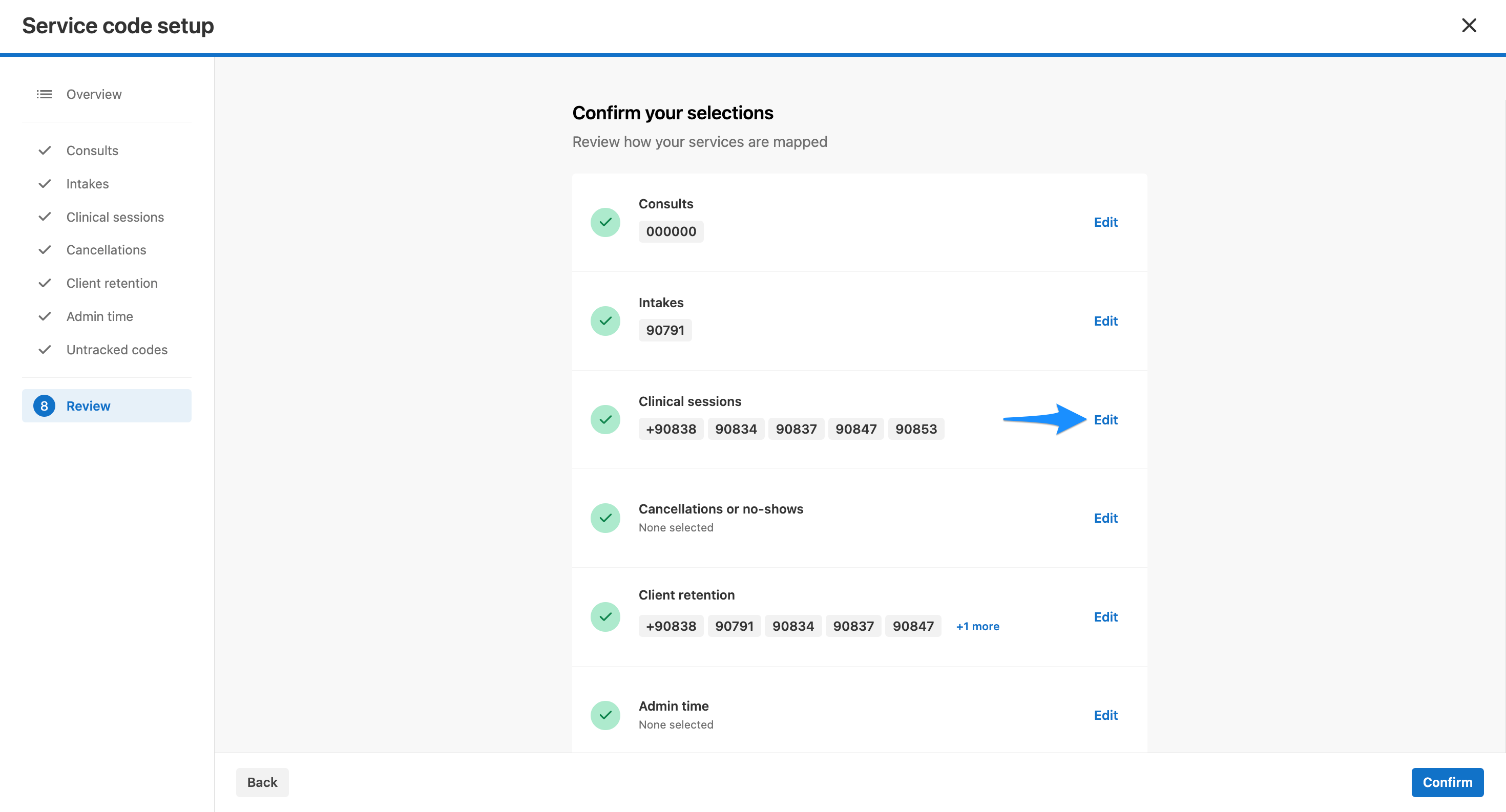Click green check circle for Client retention
This screenshot has height=812, width=1506.
pyautogui.click(x=605, y=616)
